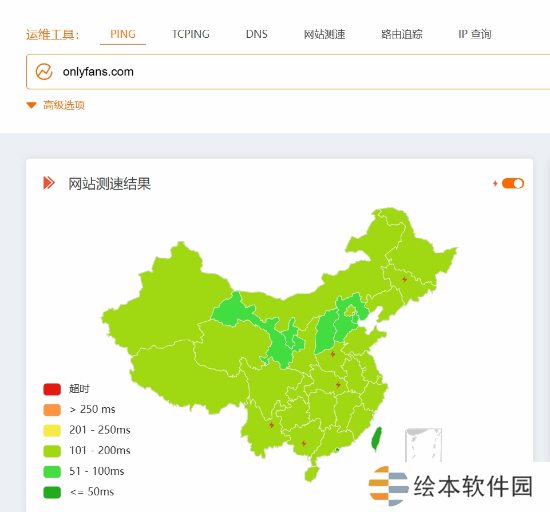The height and width of the screenshot is (512, 550).
Task: Open the DNS tab
Action: tap(256, 34)
